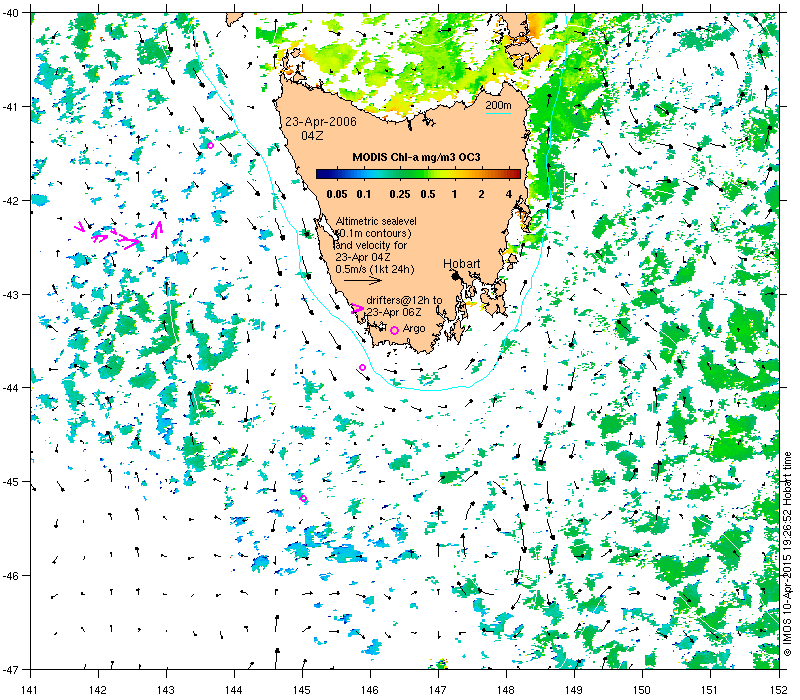Screen dimensions: 800x700
Task: Click the '200m' depth contour label
Action: (498, 106)
